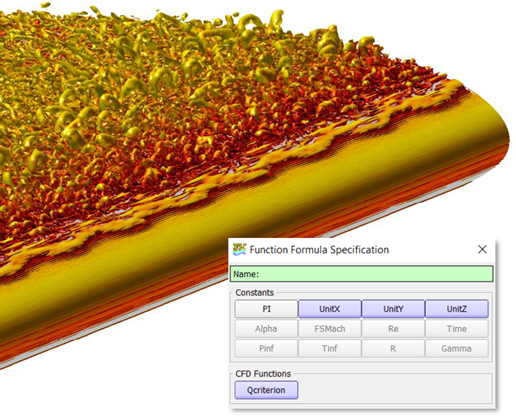Viewport: 516px width, 419px height.
Task: Click the Function Formula Specification title bar
Action: (361, 250)
